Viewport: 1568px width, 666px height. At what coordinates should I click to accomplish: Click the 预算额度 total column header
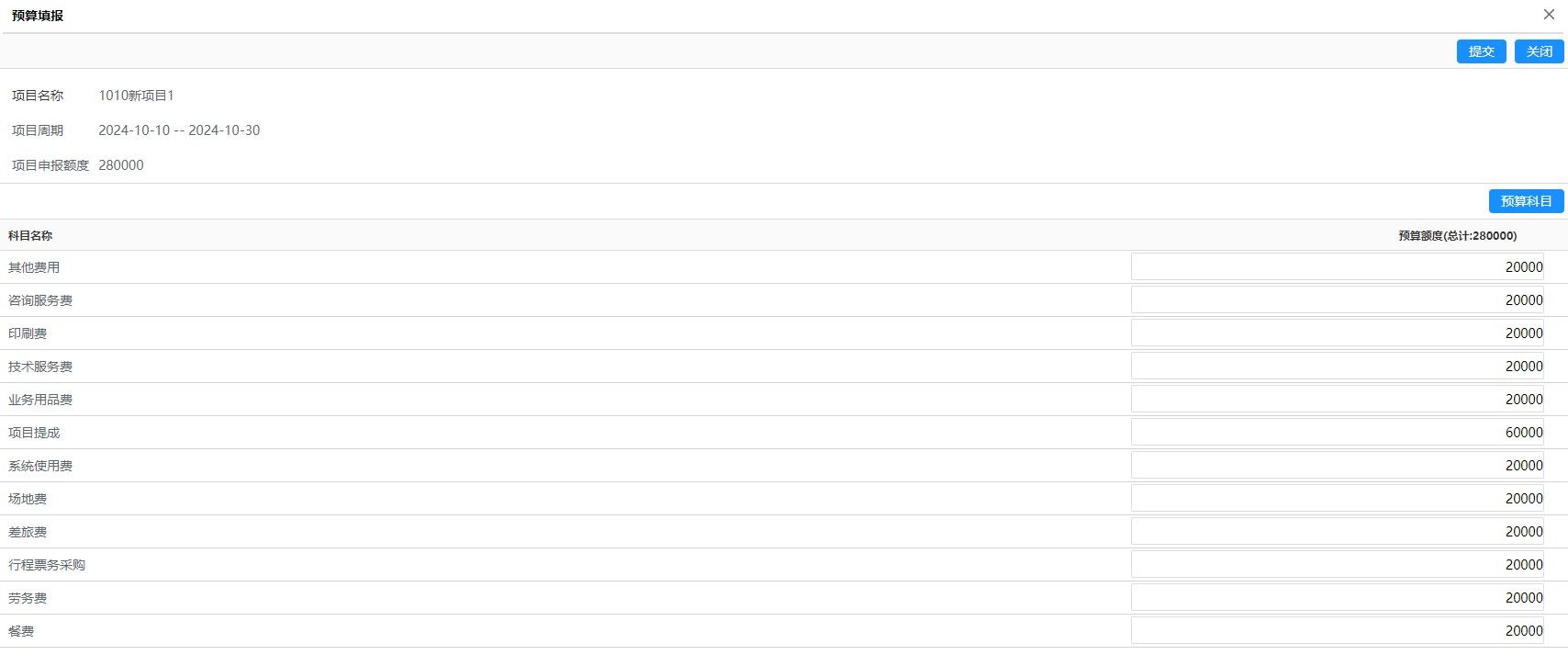[1457, 236]
